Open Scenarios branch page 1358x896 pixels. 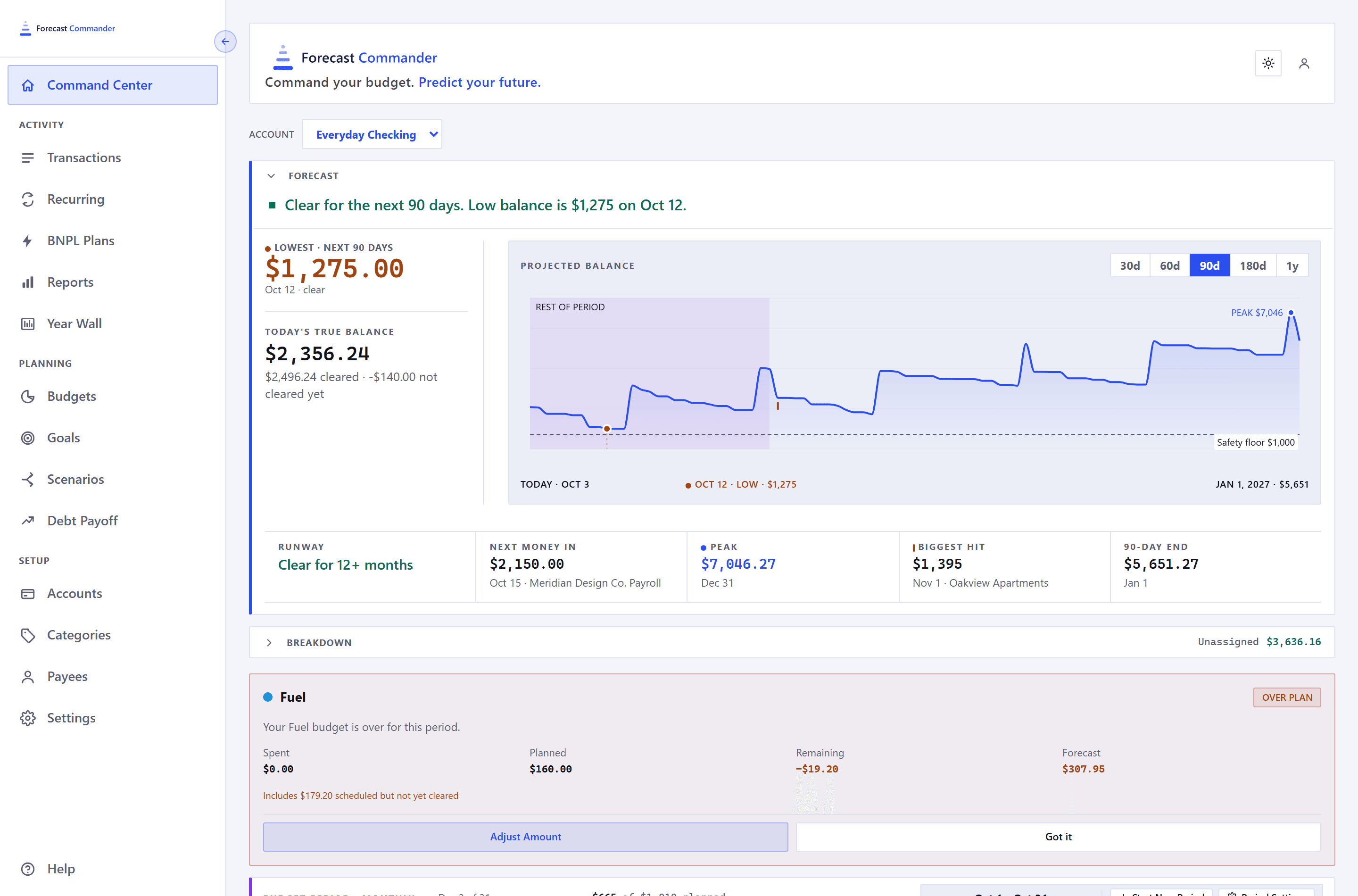113,479
